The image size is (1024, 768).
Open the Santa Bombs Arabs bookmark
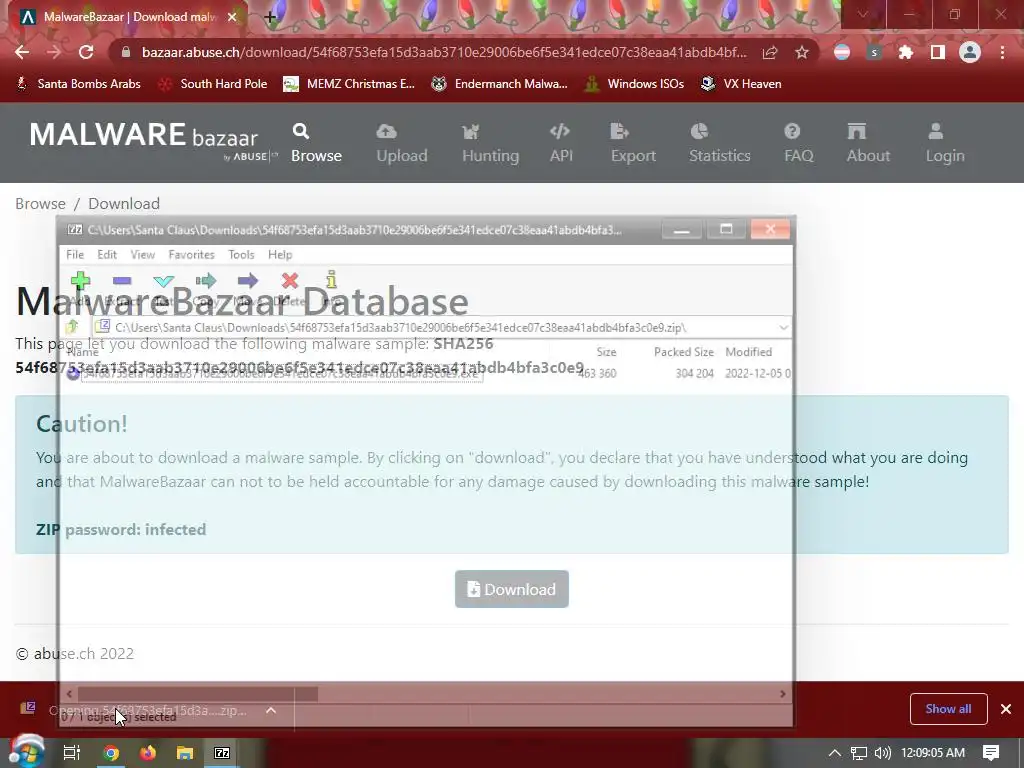click(78, 84)
